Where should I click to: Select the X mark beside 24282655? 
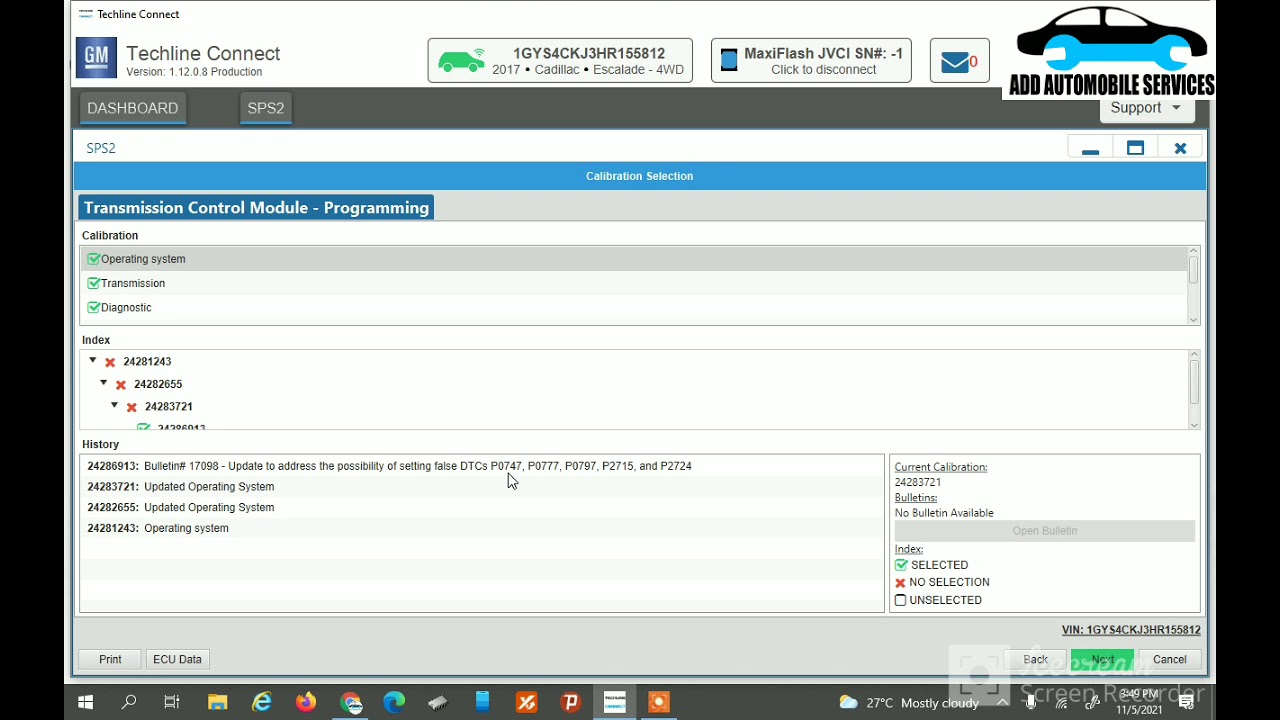[121, 385]
